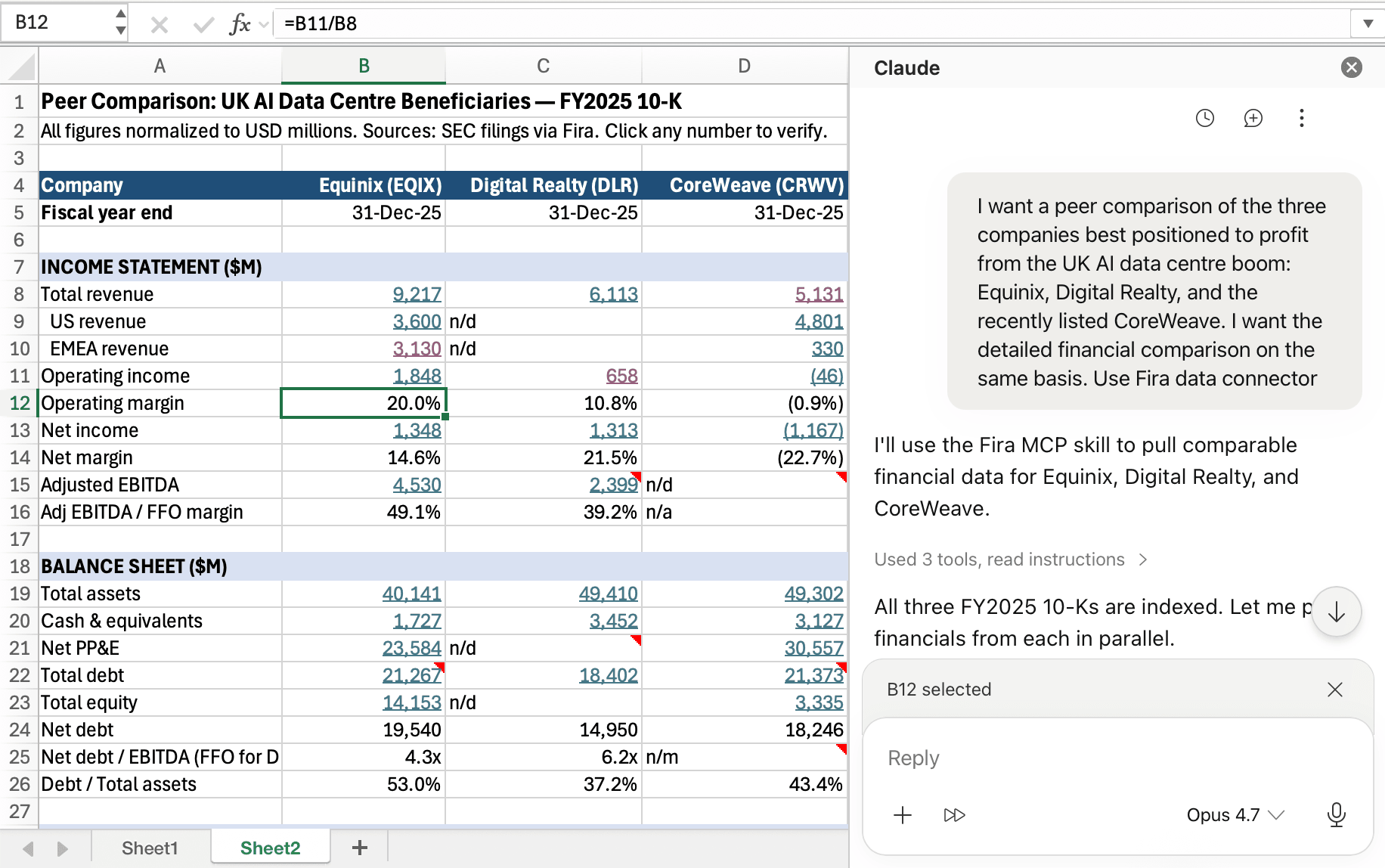Select column C header
1385x868 pixels.
coord(543,67)
